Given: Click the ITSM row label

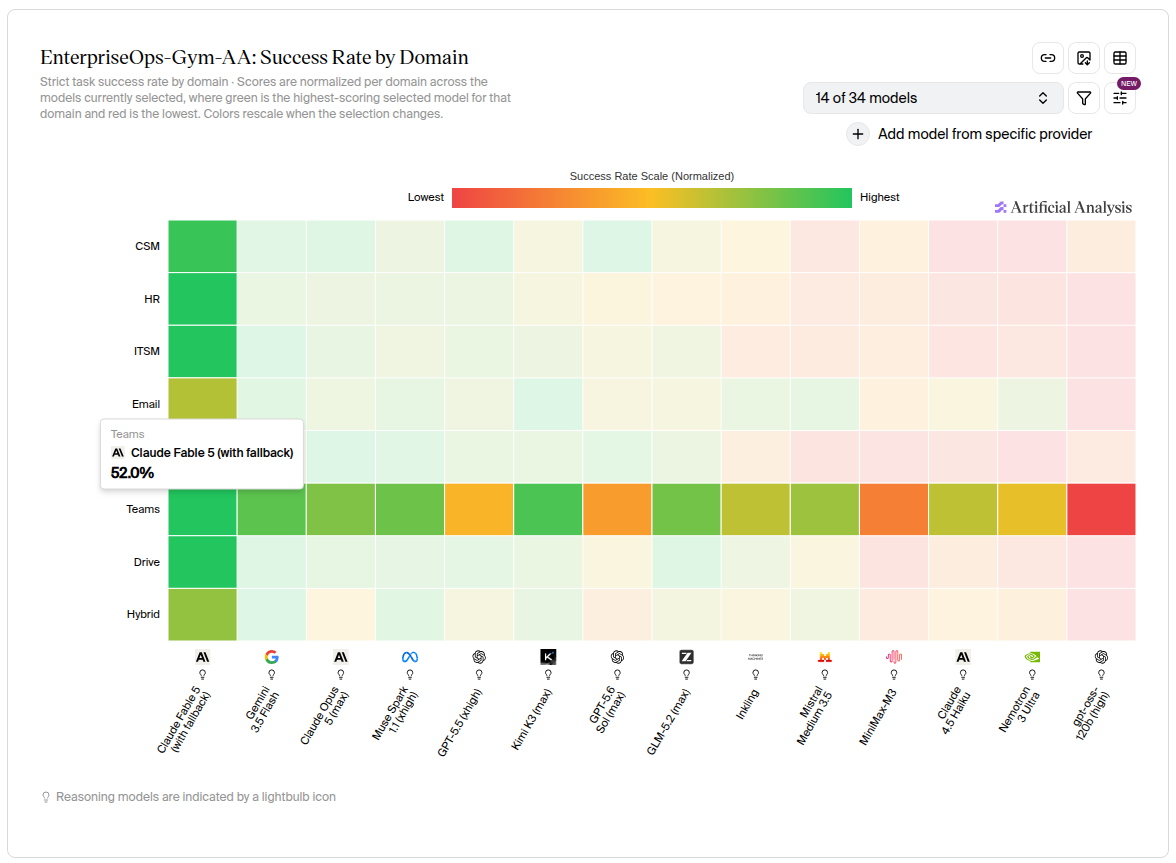Looking at the screenshot, I should tap(146, 351).
